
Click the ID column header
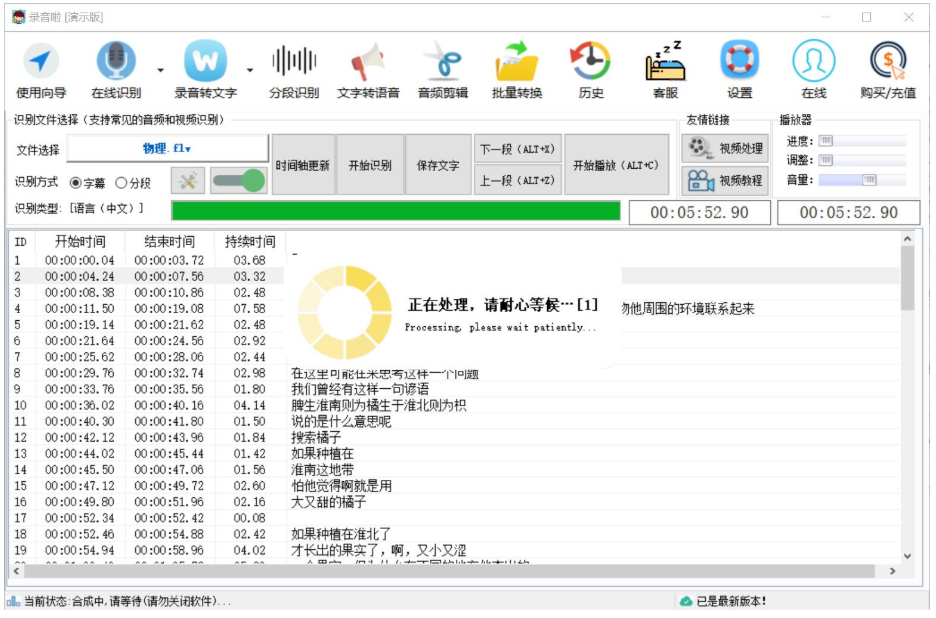(x=22, y=242)
